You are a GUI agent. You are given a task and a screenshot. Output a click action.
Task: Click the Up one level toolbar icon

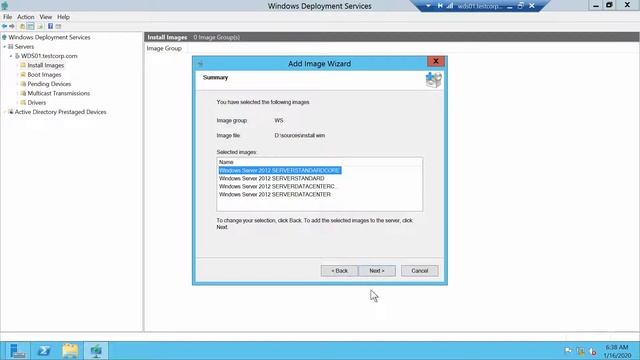point(22,26)
